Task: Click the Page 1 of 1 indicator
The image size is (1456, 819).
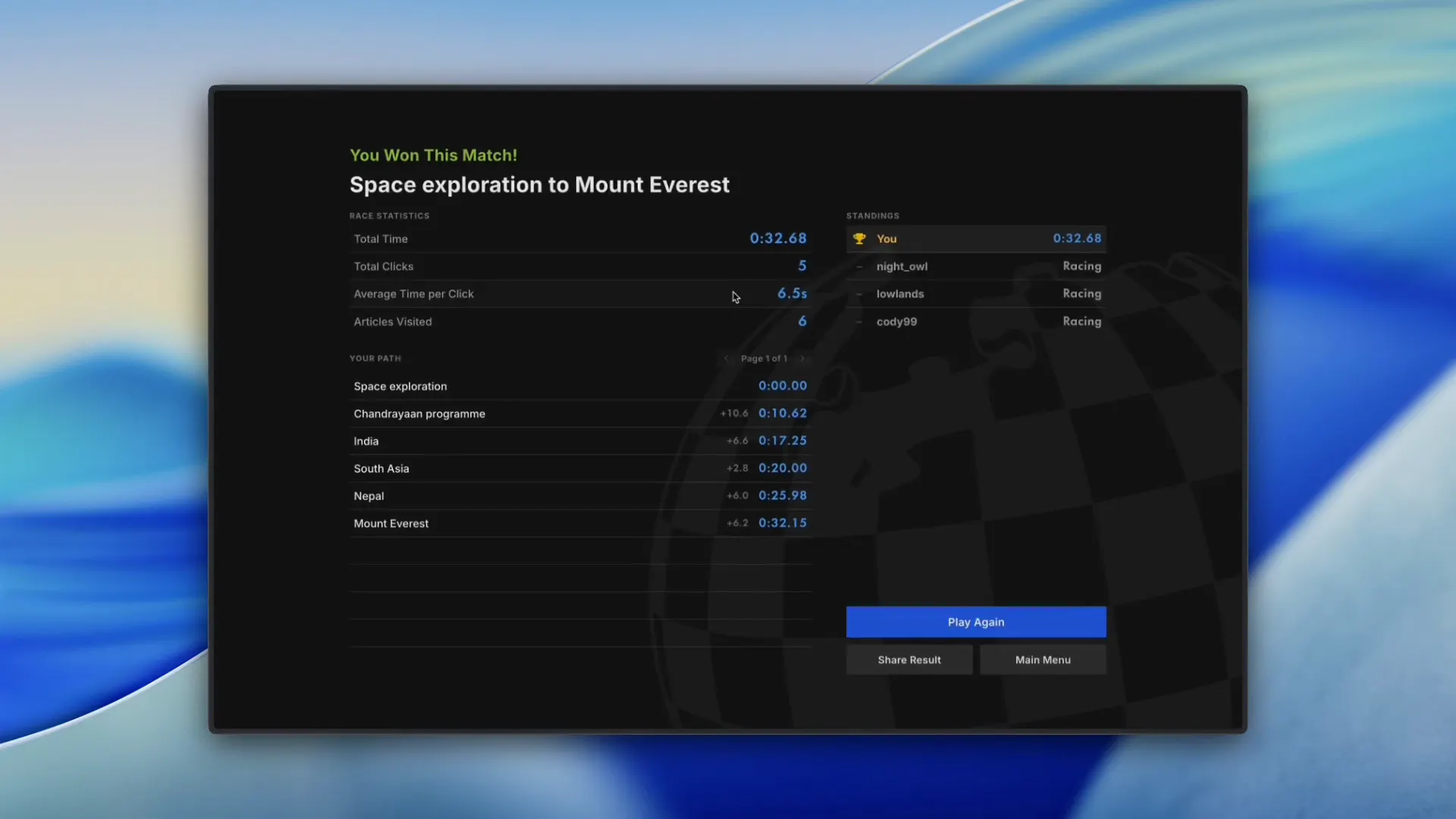Action: pos(764,359)
